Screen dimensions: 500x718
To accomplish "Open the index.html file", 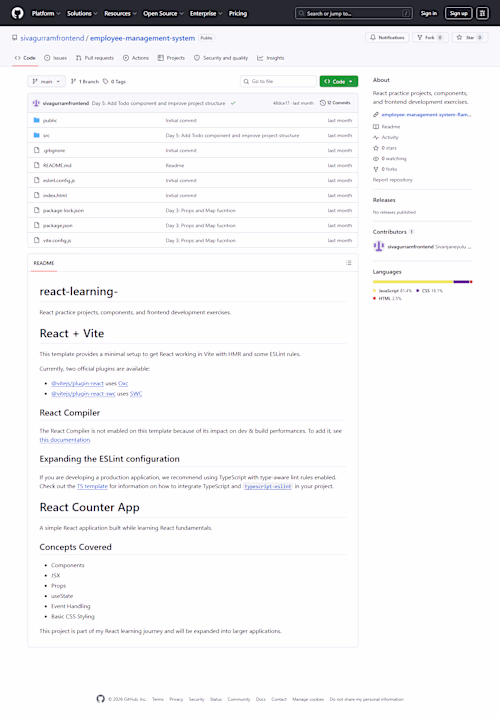I will coord(55,196).
